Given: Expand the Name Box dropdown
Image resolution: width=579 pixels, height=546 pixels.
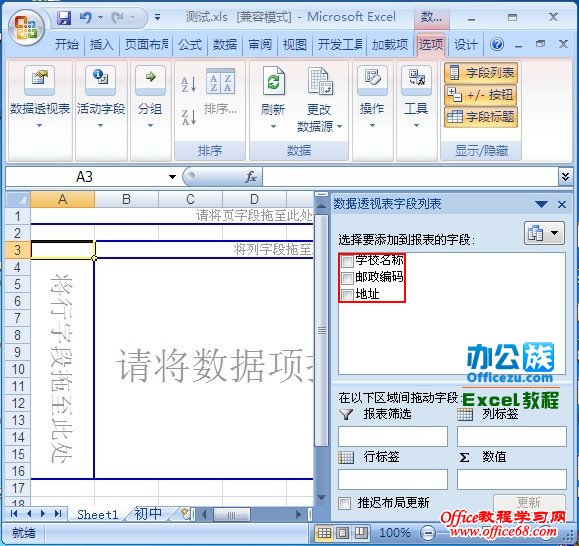Looking at the screenshot, I should coord(172,177).
